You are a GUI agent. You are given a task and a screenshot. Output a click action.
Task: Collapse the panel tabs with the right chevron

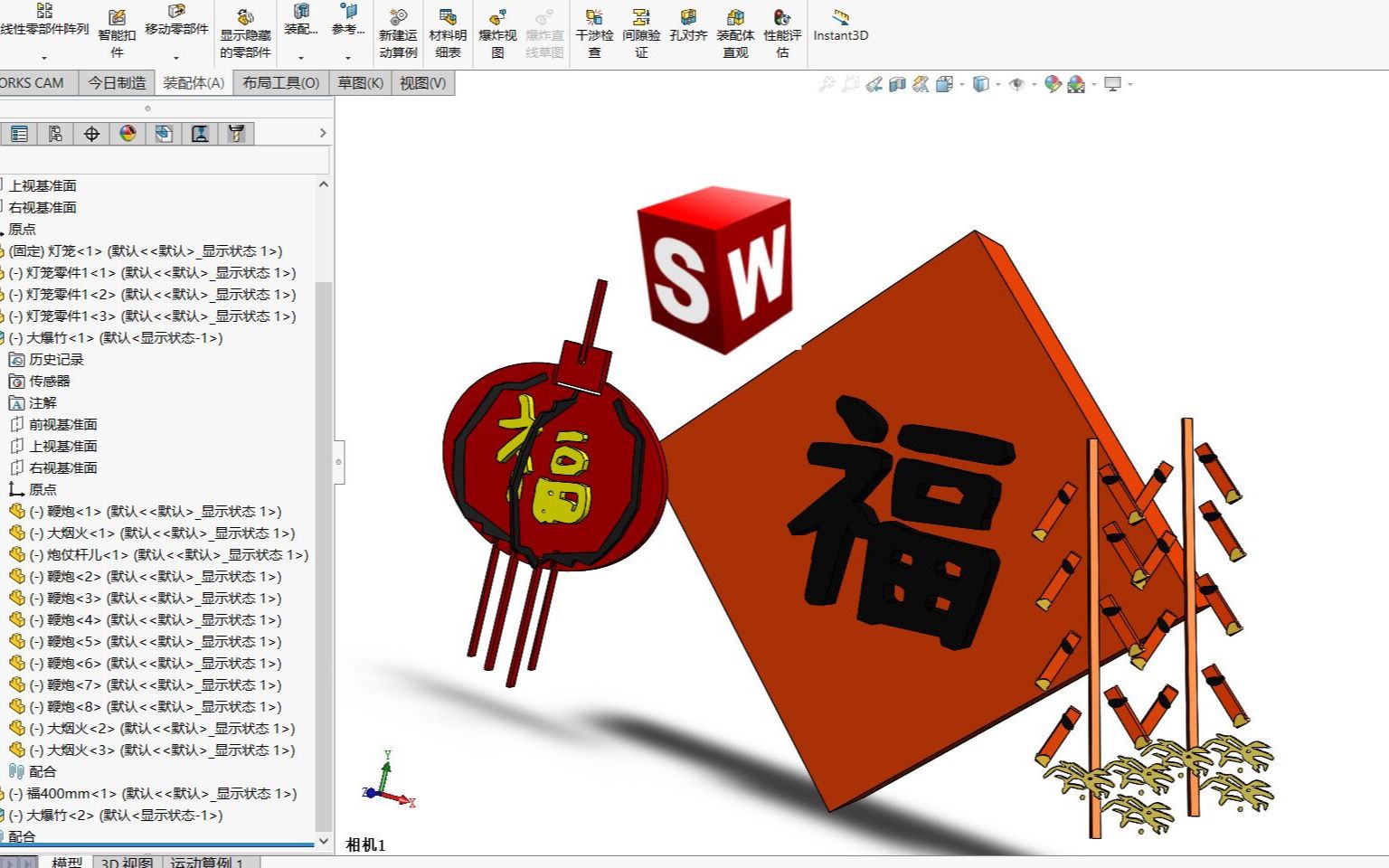pyautogui.click(x=323, y=132)
